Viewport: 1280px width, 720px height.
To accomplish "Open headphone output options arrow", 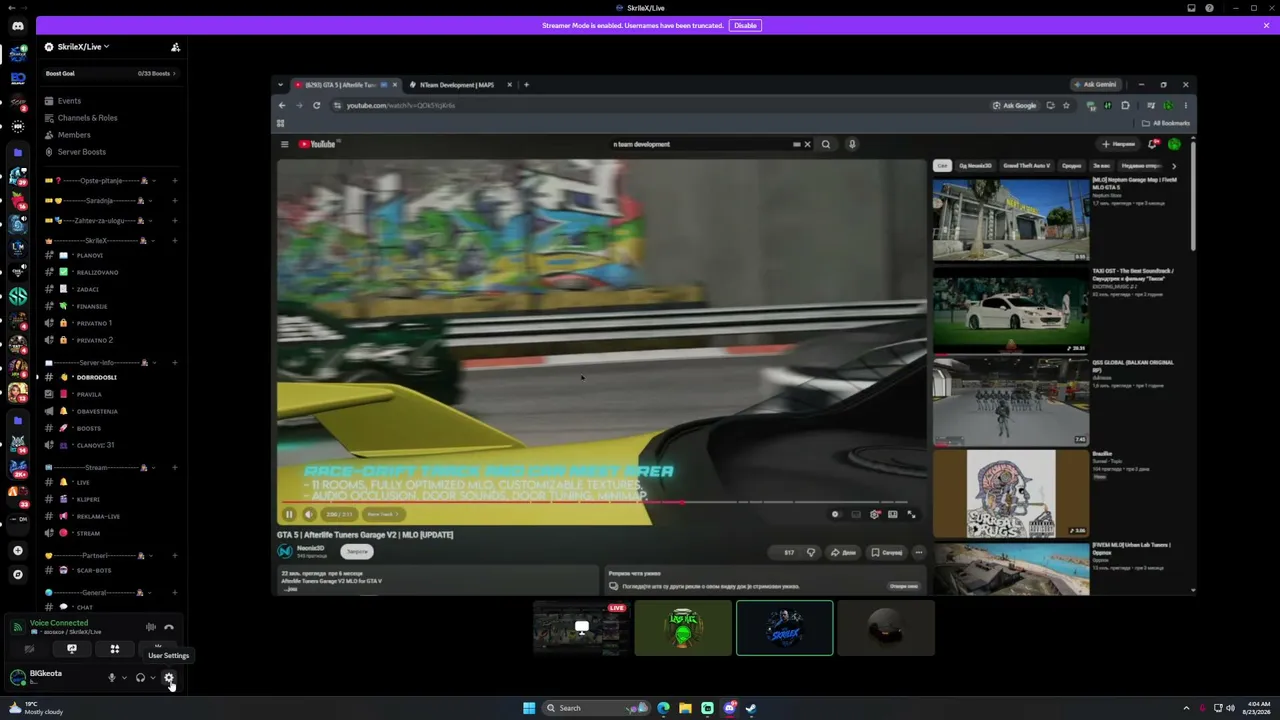I will pos(153,678).
